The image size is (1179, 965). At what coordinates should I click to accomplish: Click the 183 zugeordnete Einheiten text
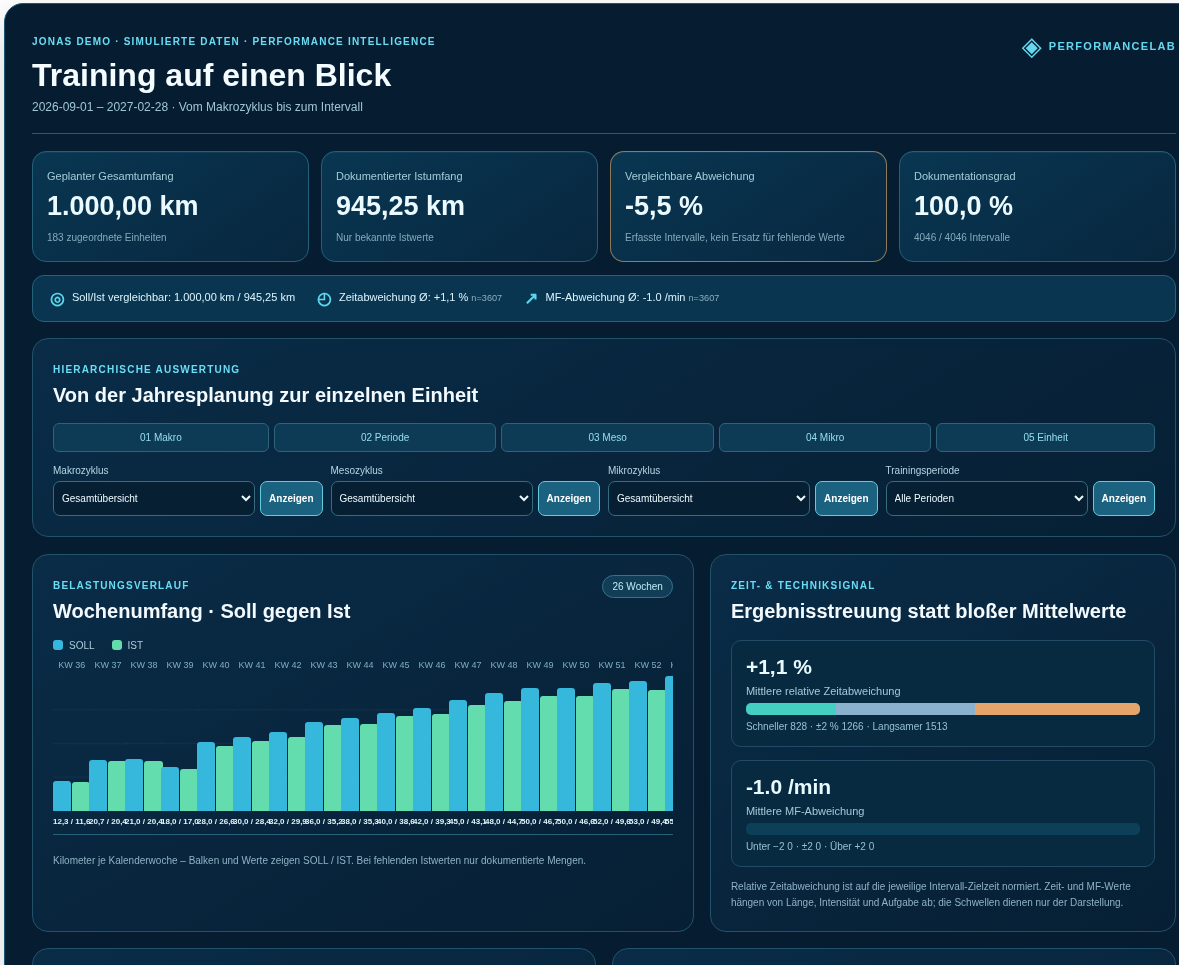pyautogui.click(x=107, y=238)
